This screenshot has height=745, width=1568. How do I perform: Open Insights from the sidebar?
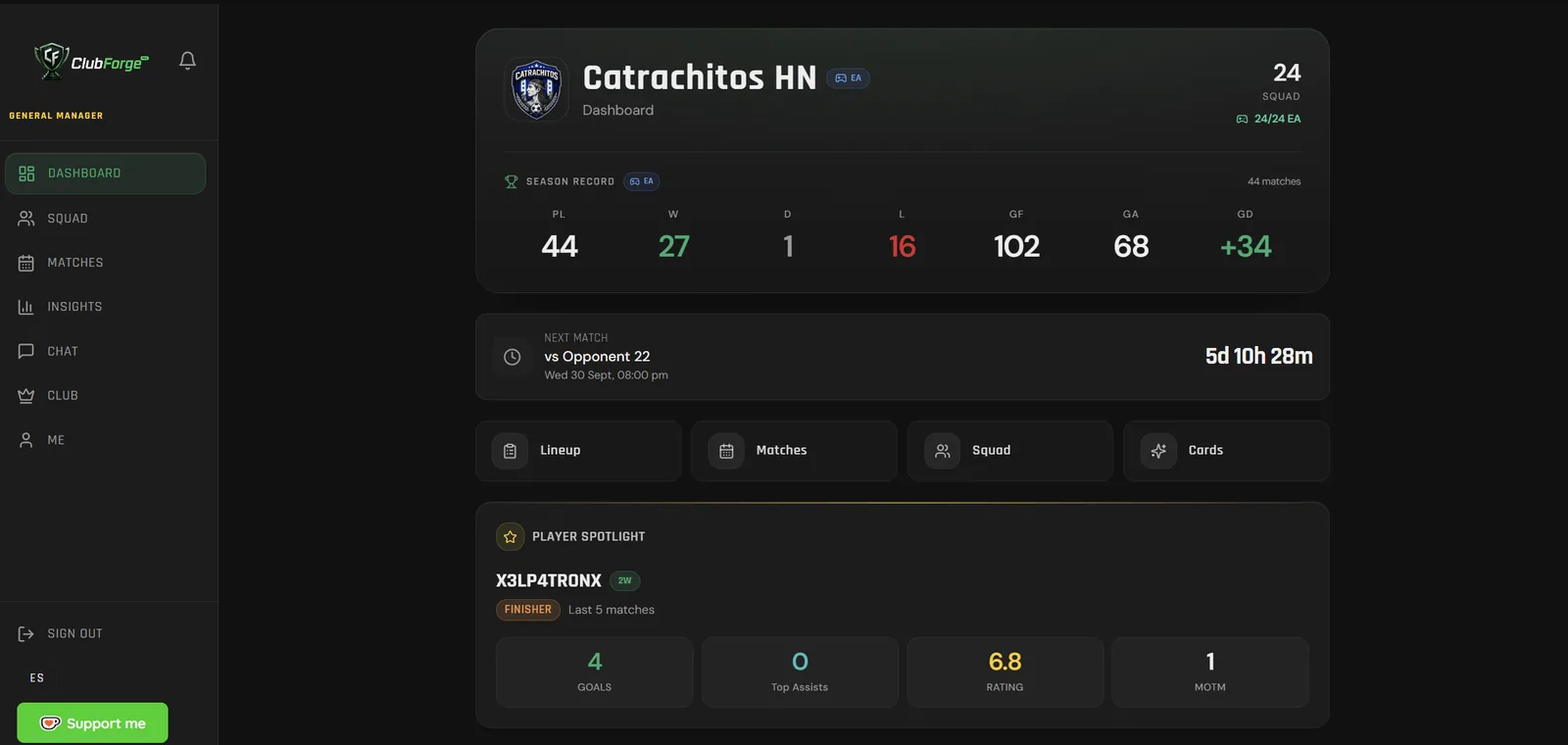[x=106, y=307]
